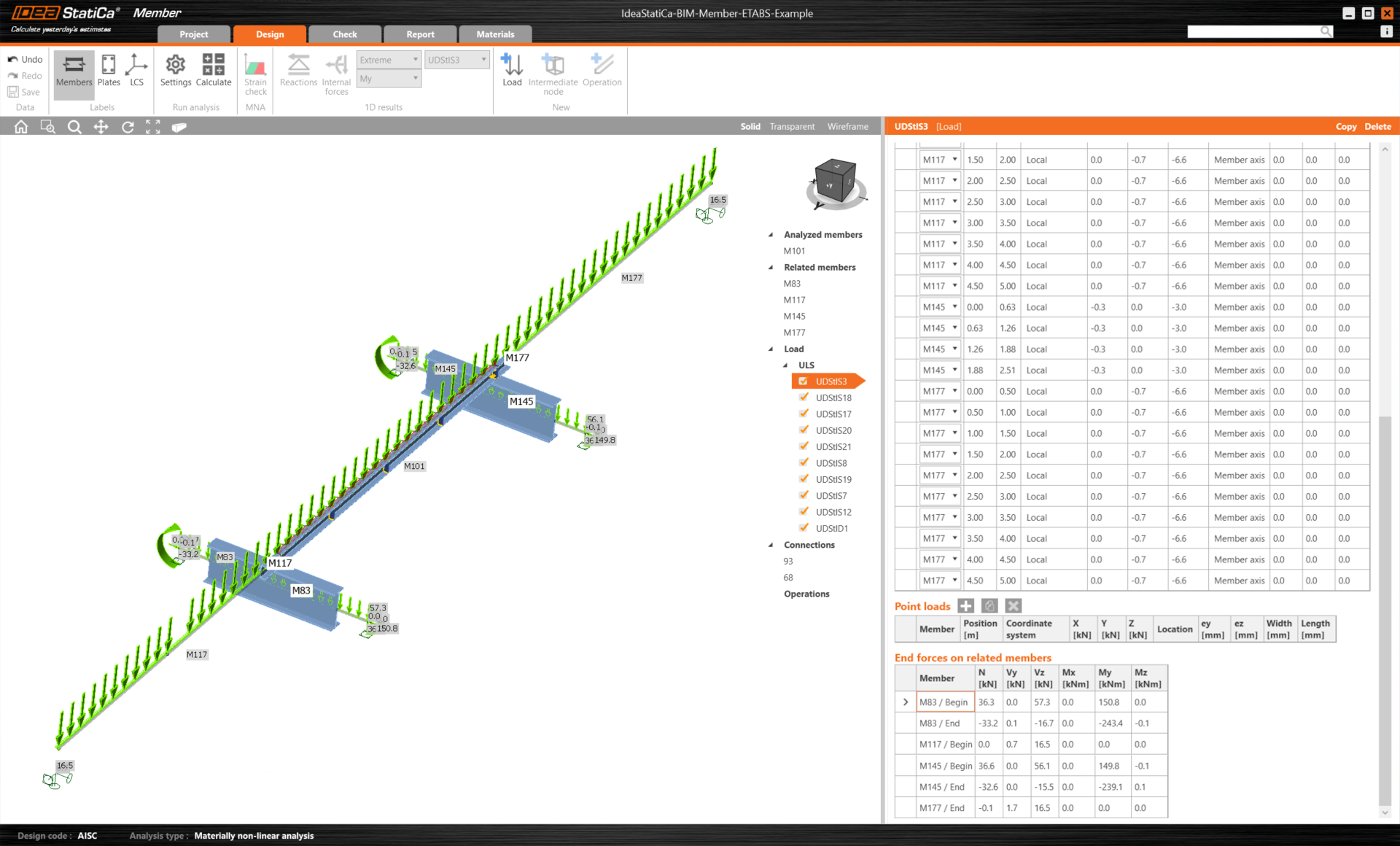
Task: Open the member dropdown in first M145 row
Action: coord(954,307)
